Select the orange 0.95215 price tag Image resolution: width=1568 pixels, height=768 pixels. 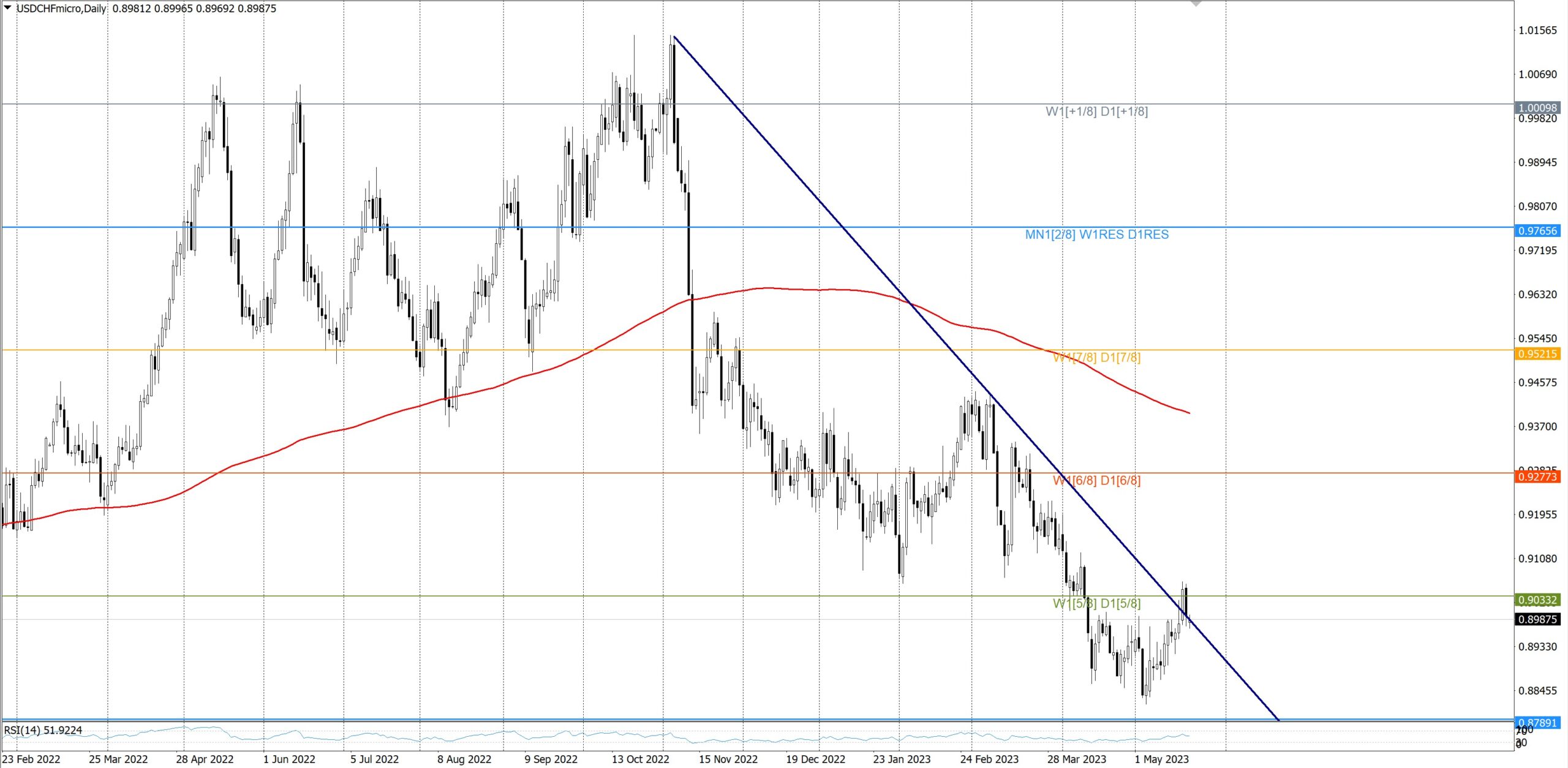1537,354
